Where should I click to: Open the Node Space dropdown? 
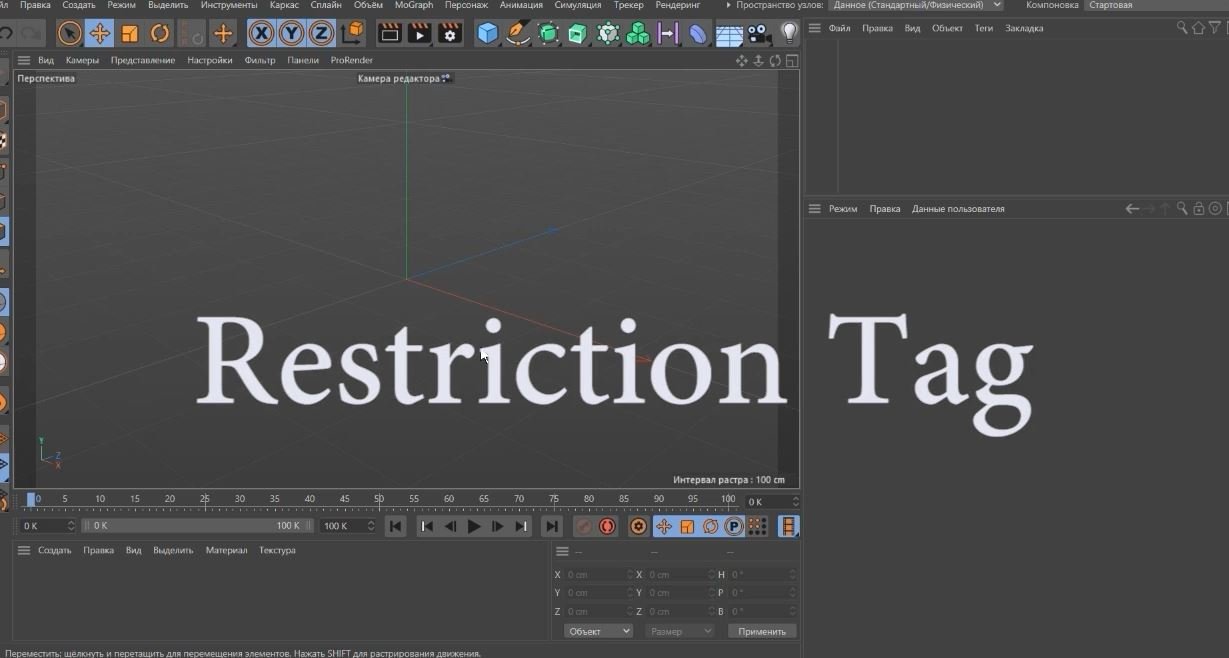click(916, 5)
